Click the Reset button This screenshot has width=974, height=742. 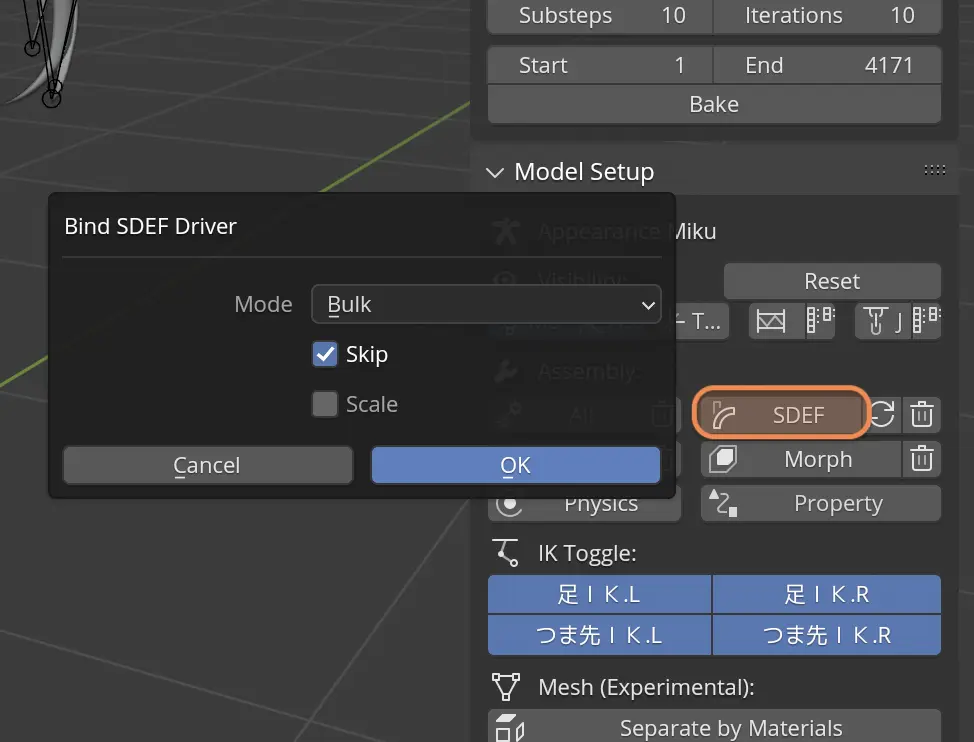(x=832, y=281)
